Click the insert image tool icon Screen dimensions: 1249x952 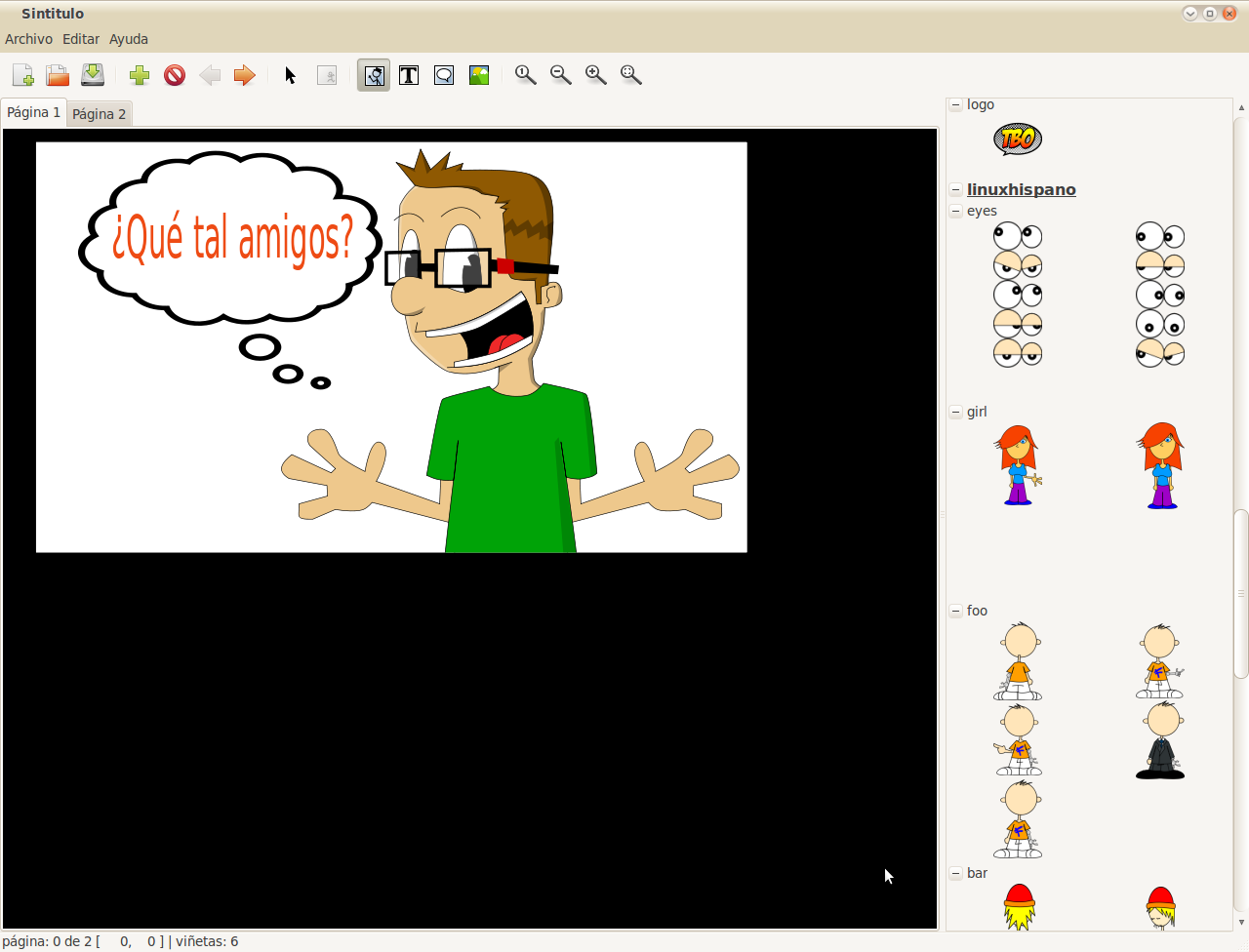click(x=479, y=75)
